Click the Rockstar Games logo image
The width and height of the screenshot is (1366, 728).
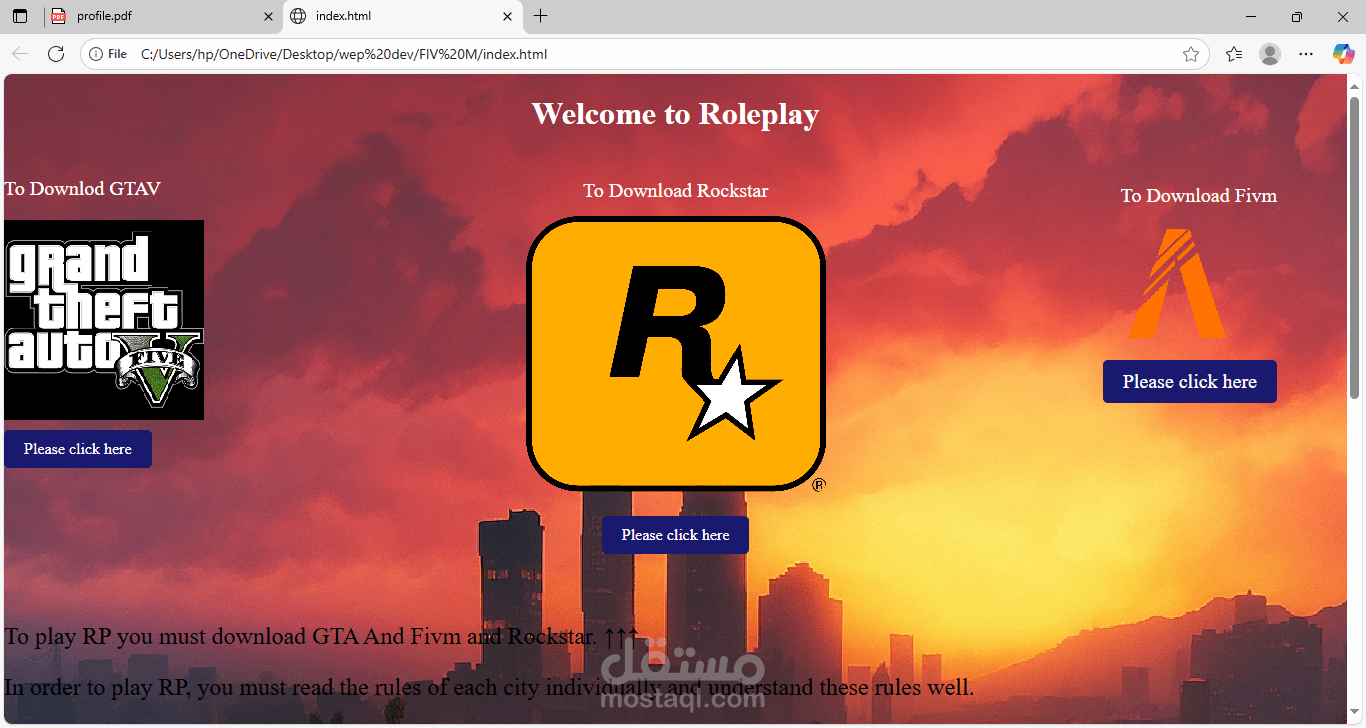(676, 354)
